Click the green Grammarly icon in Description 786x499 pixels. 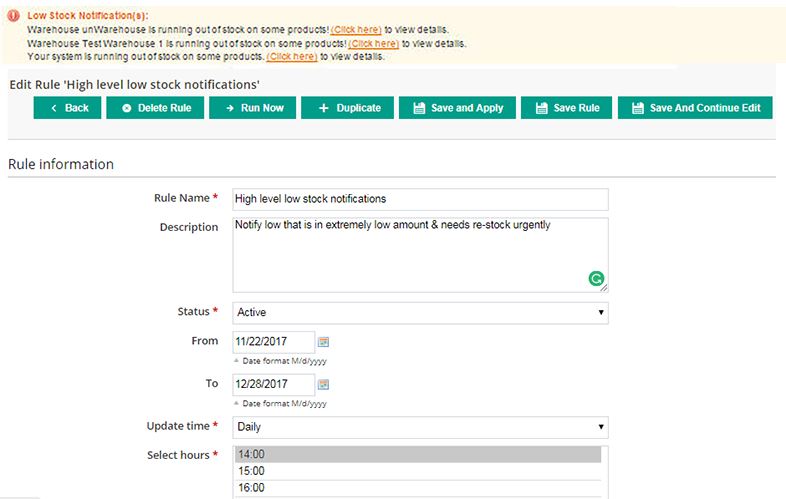point(596,280)
